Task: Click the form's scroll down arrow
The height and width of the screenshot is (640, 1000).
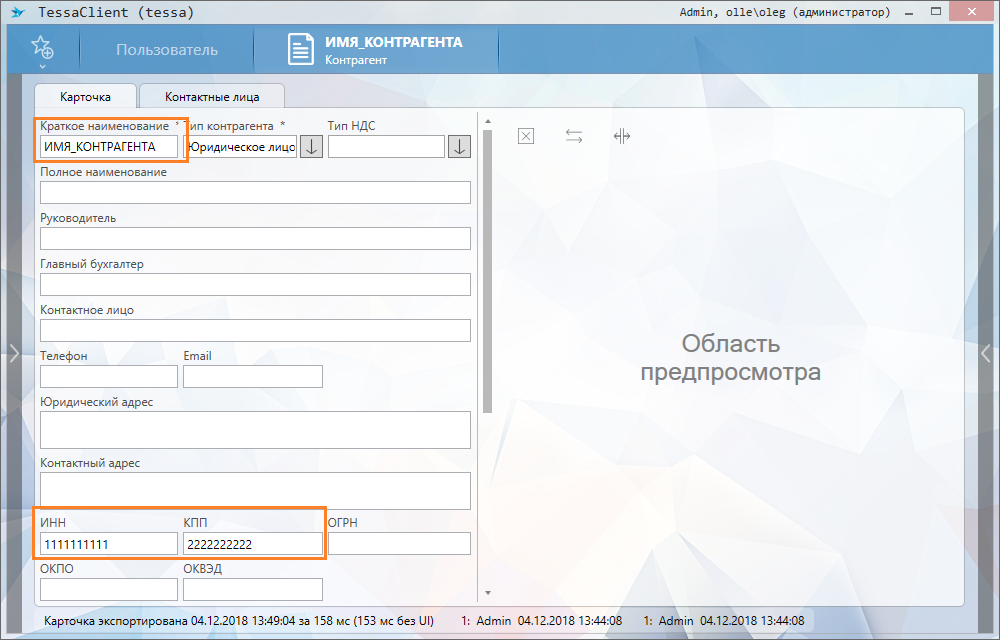Action: (487, 593)
